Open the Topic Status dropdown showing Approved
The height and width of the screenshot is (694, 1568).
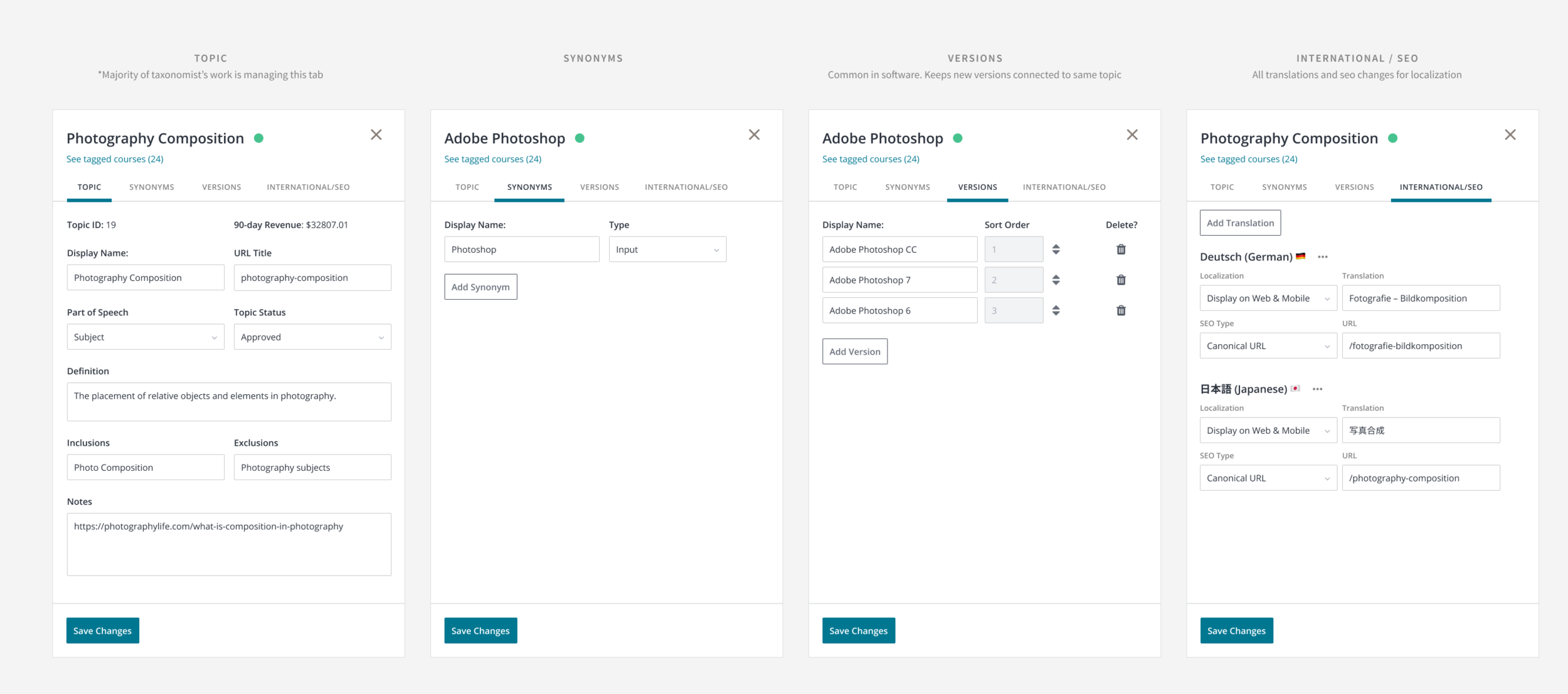(x=312, y=337)
